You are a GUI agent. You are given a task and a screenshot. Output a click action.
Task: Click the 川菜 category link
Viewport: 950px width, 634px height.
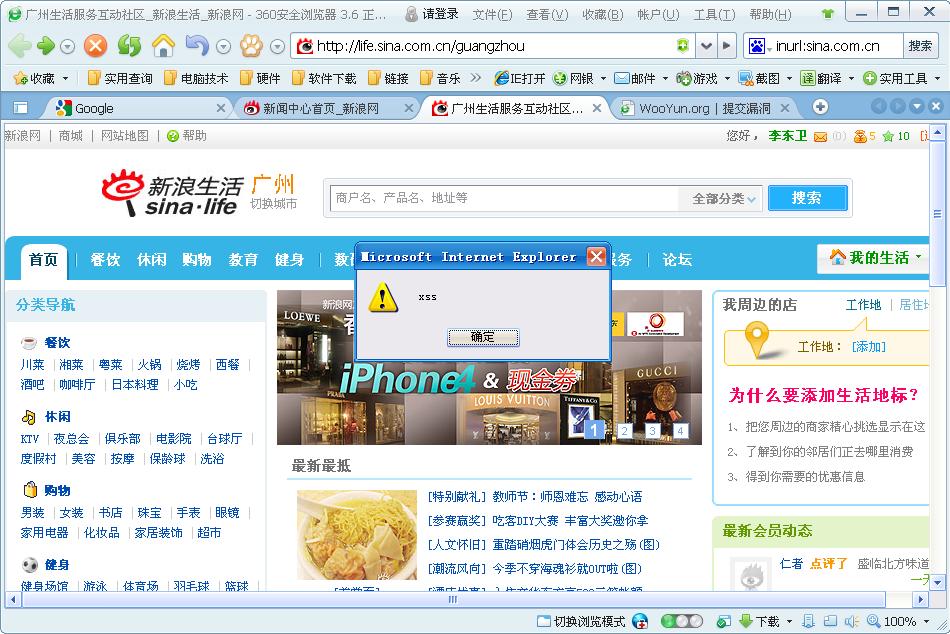[32, 365]
